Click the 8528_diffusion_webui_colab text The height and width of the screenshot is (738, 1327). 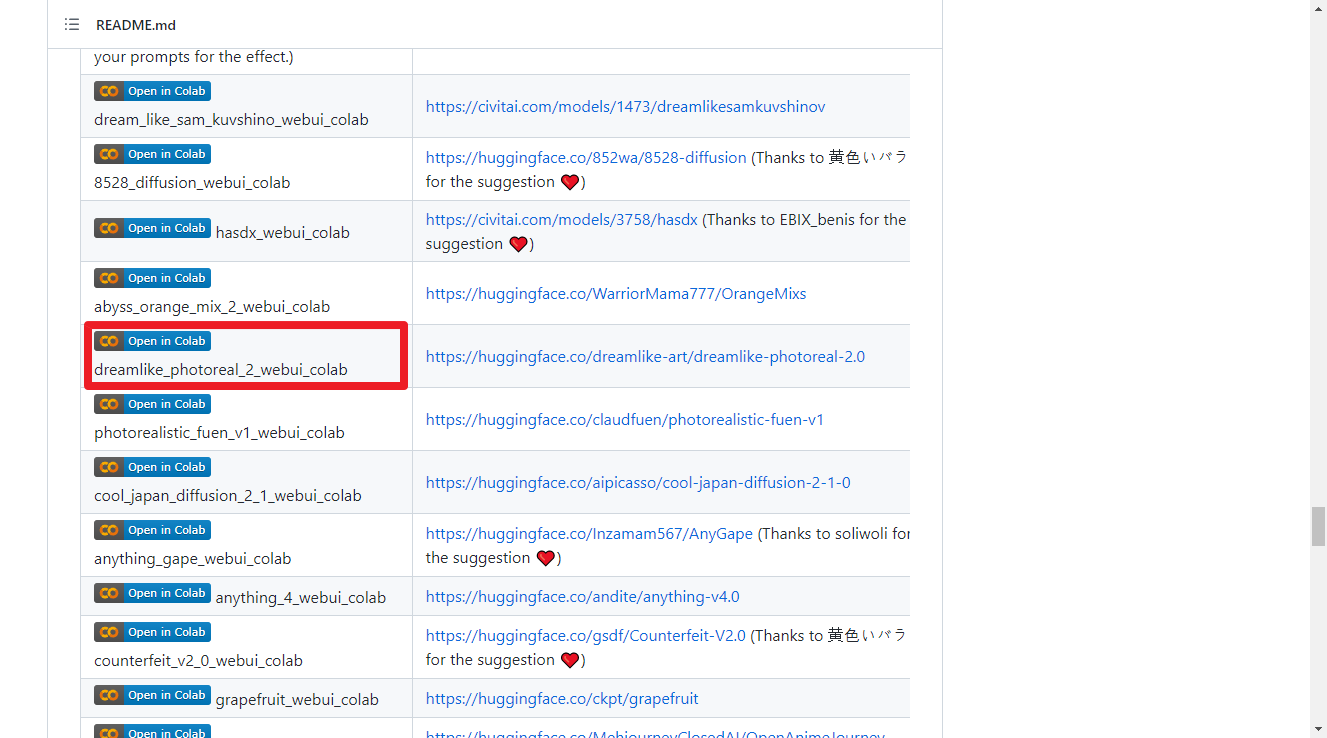click(192, 183)
